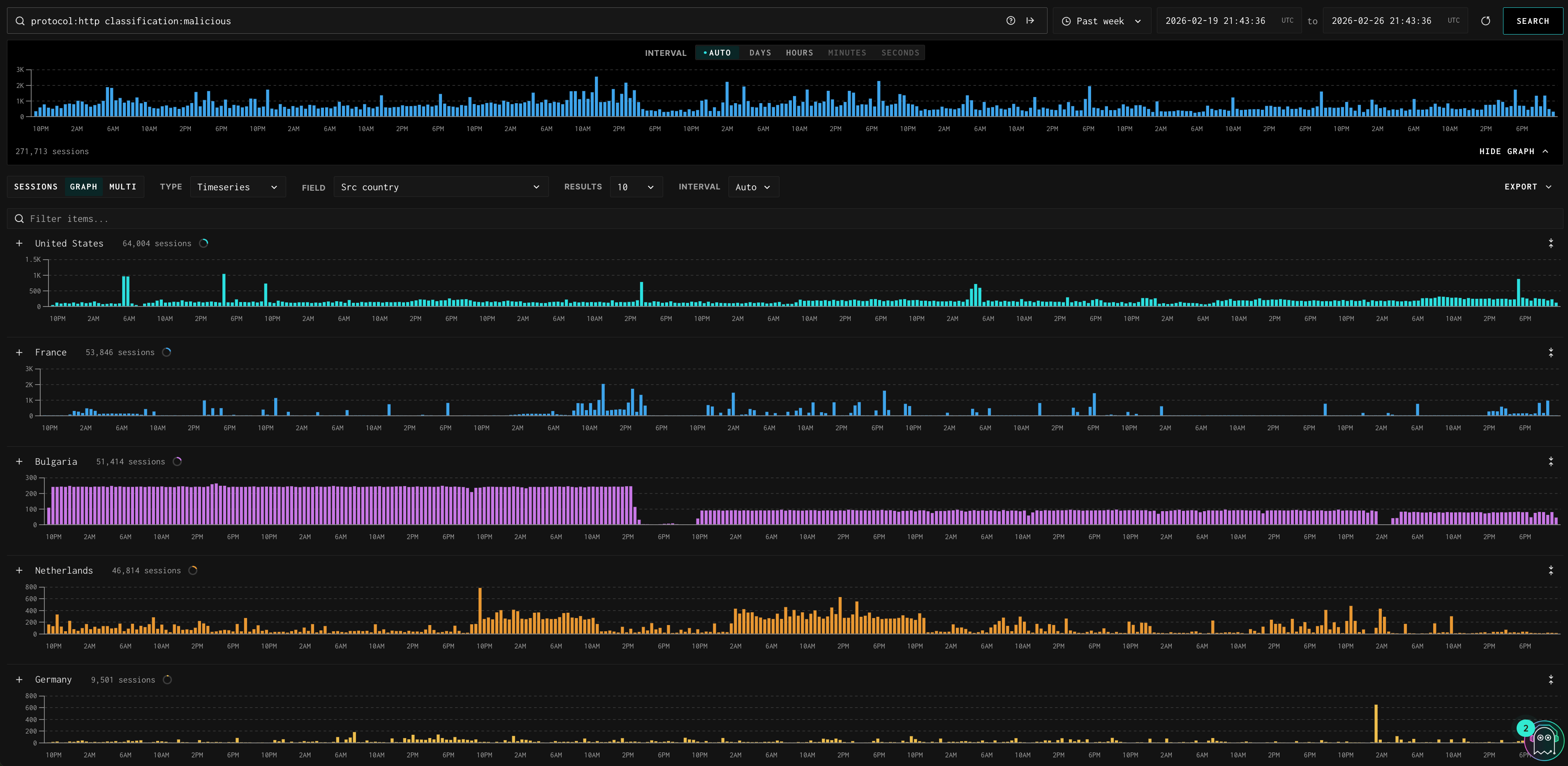Screen dimensions: 1568x766
Task: Set top graph interval to HOURS
Action: click(799, 53)
